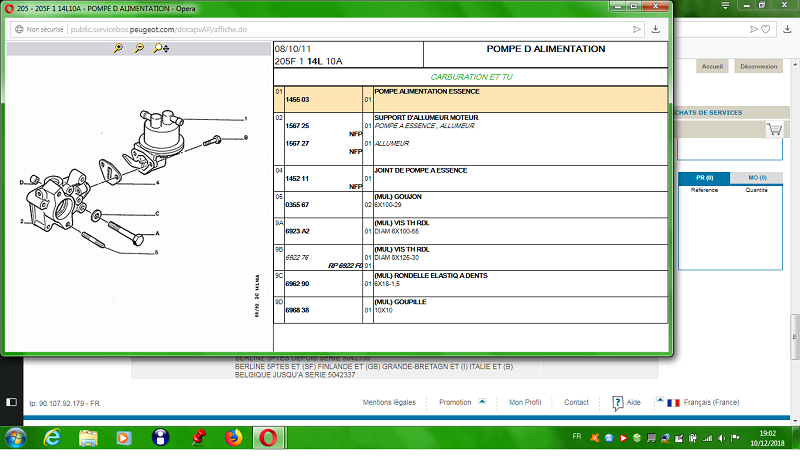800x468 pixels.
Task: Expand the Promotion arrow menu
Action: pyautogui.click(x=482, y=401)
